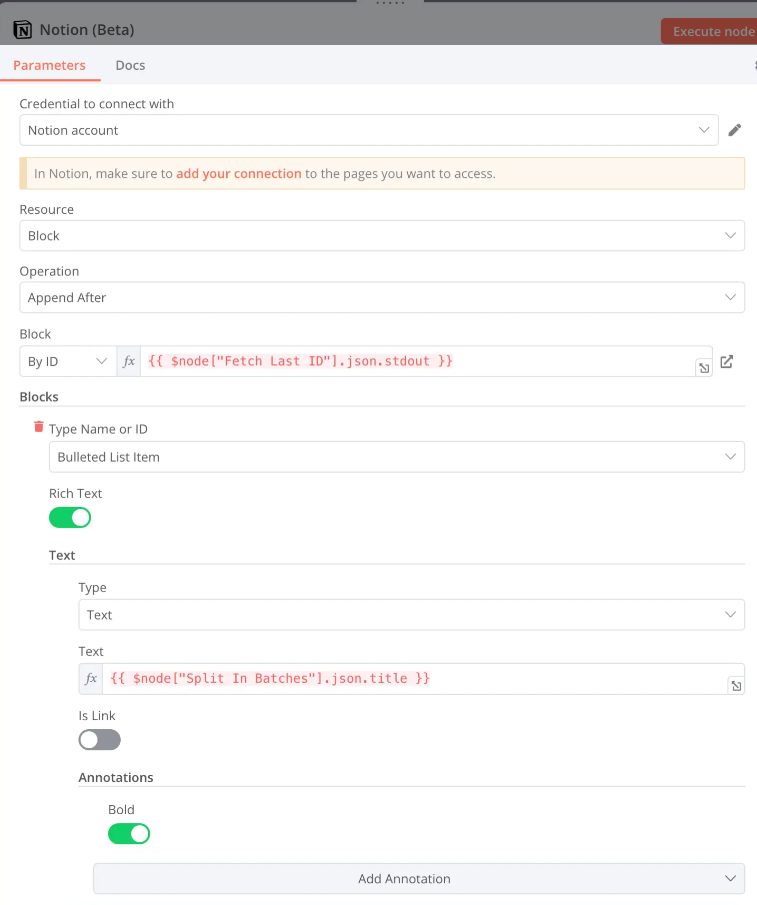The width and height of the screenshot is (757, 905).
Task: Click the Notion (Beta) node title
Action: coord(87,30)
